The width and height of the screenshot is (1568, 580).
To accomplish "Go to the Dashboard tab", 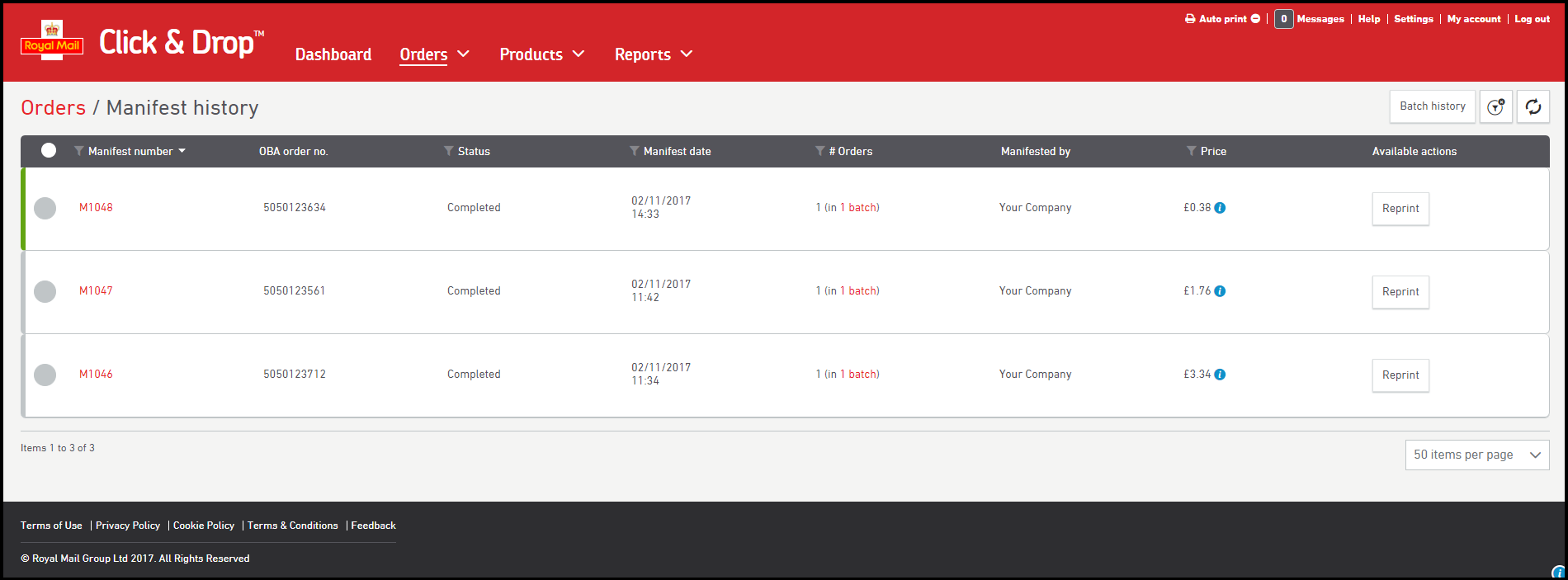I will (x=333, y=54).
